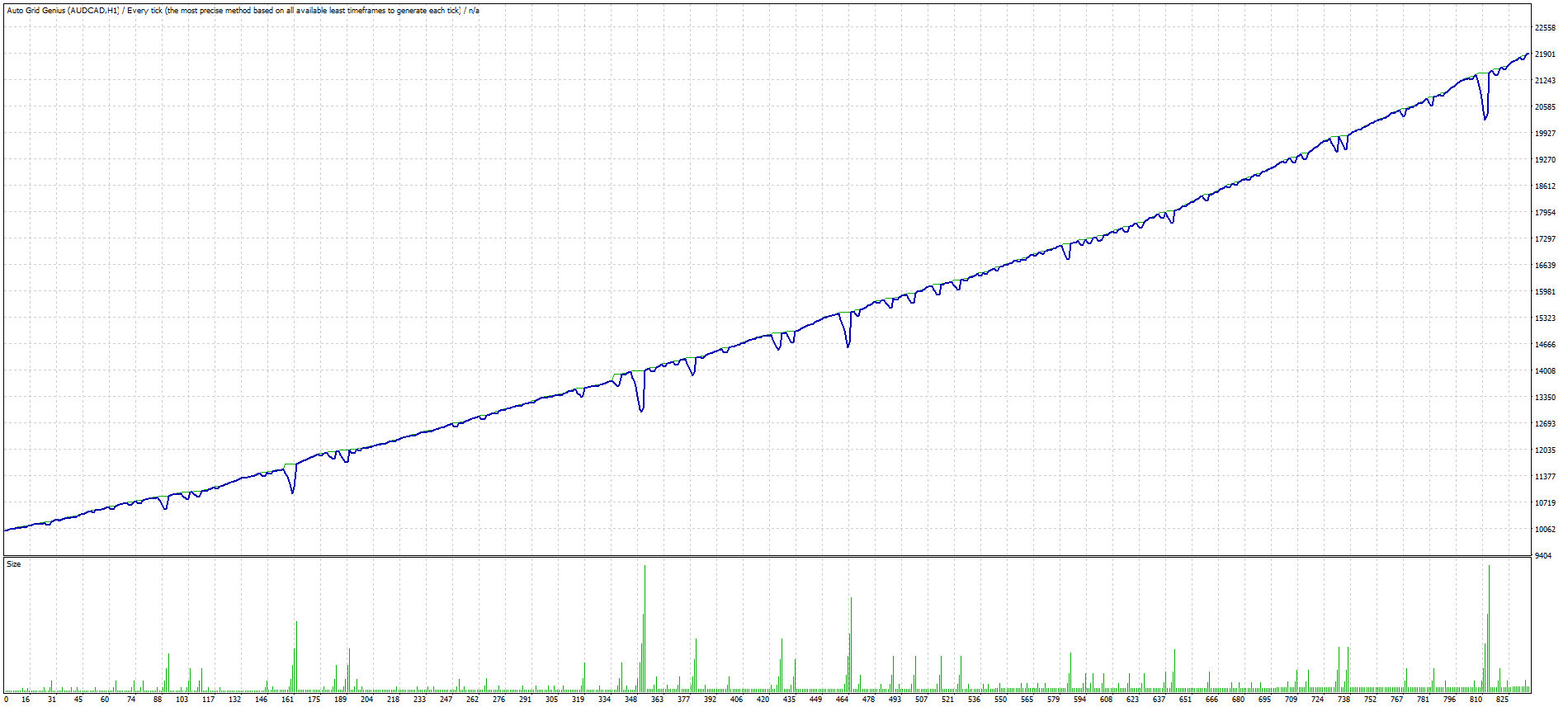Viewport: 1568px width, 707px height.
Task: Click the 11377 balance axis label
Action: 1545,477
